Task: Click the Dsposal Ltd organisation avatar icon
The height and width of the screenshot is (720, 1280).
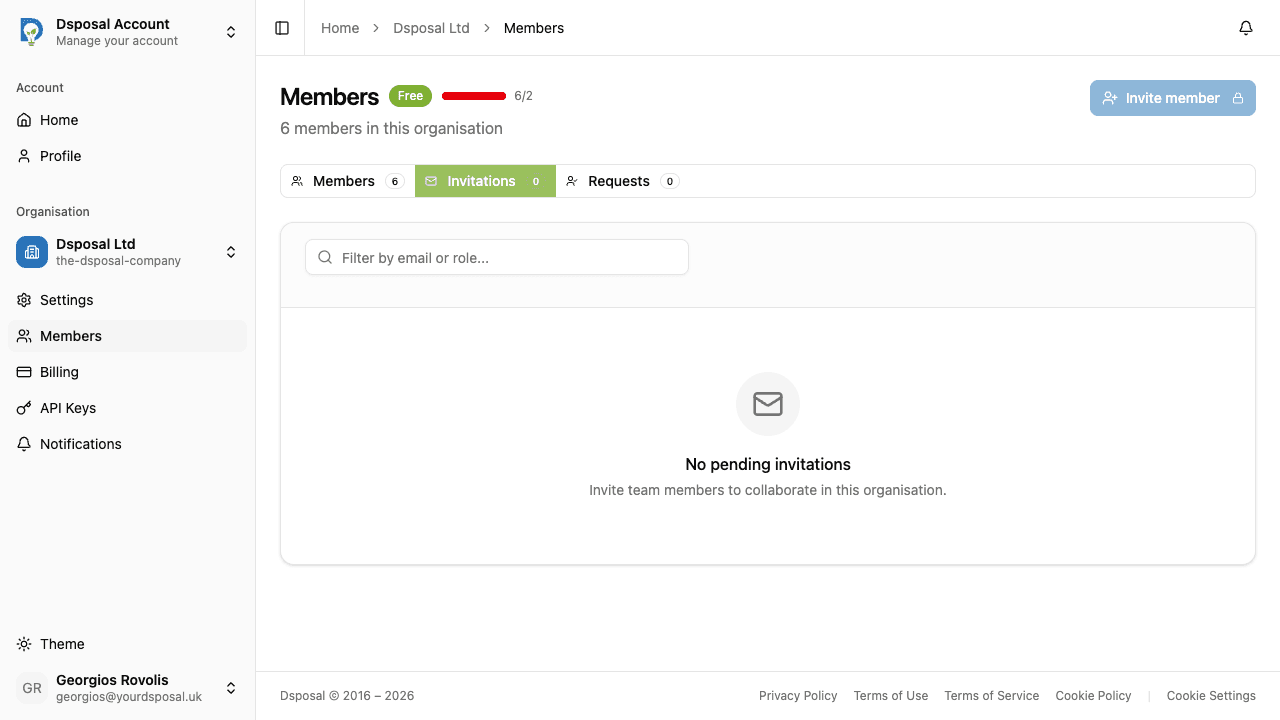Action: (31, 252)
